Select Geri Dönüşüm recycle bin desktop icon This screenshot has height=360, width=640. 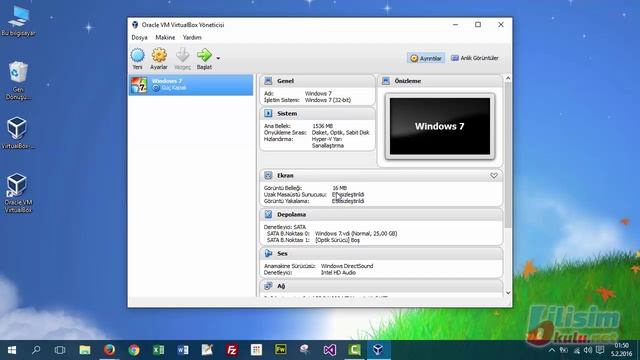click(18, 81)
